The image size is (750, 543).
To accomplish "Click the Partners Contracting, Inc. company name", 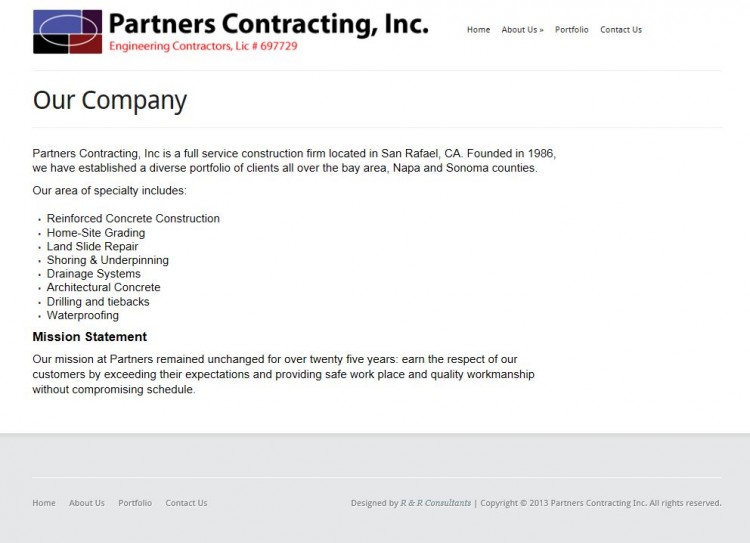I will tap(268, 23).
